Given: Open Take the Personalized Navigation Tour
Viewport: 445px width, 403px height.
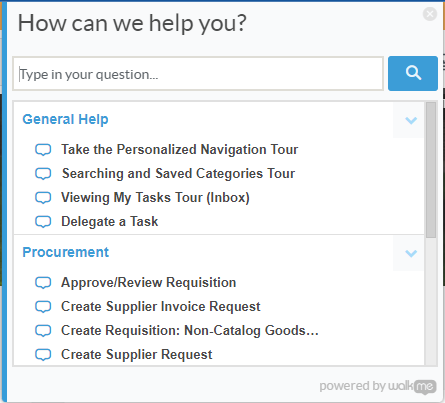Looking at the screenshot, I should [180, 149].
